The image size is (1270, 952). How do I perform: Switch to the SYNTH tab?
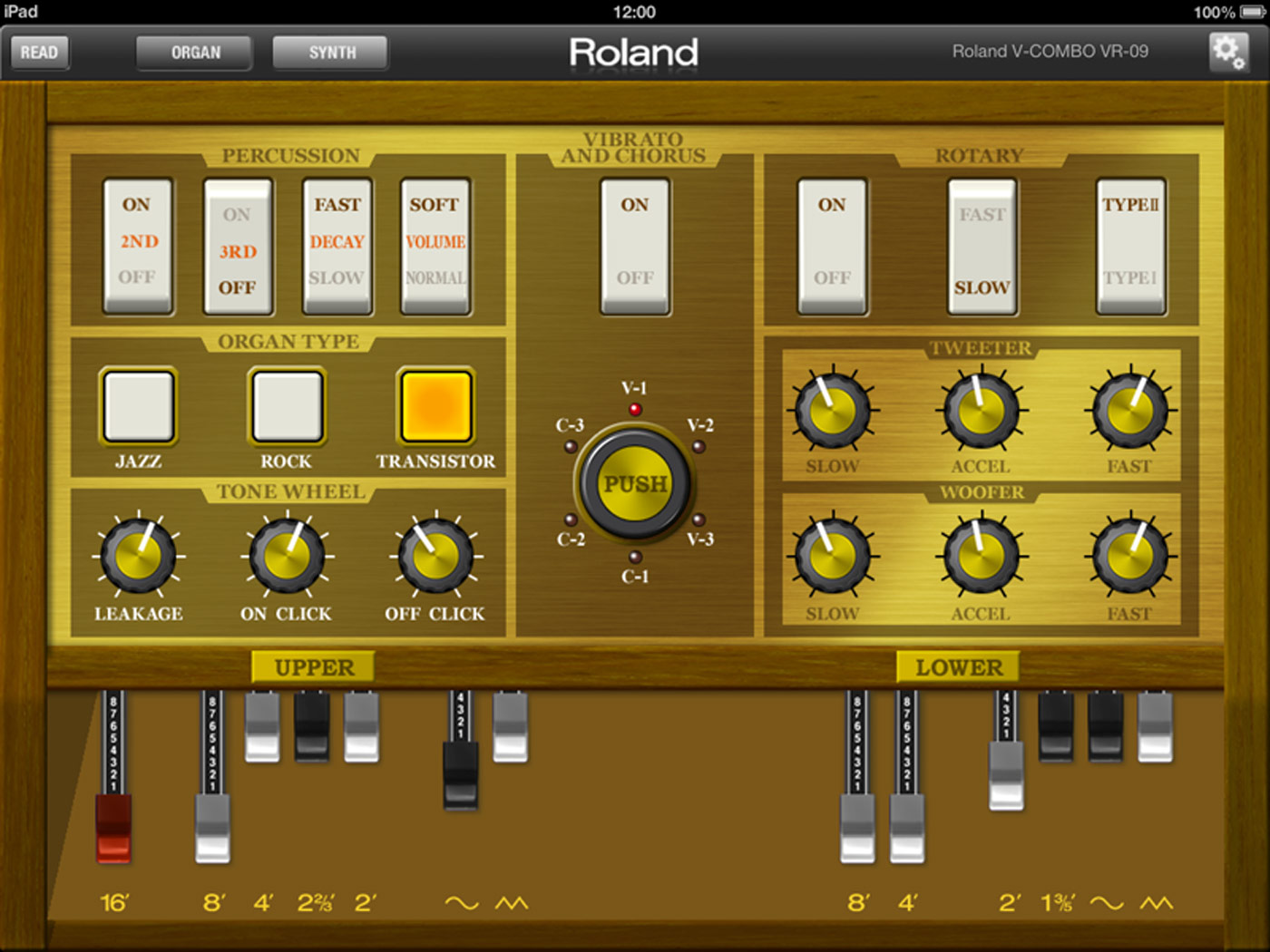[331, 53]
